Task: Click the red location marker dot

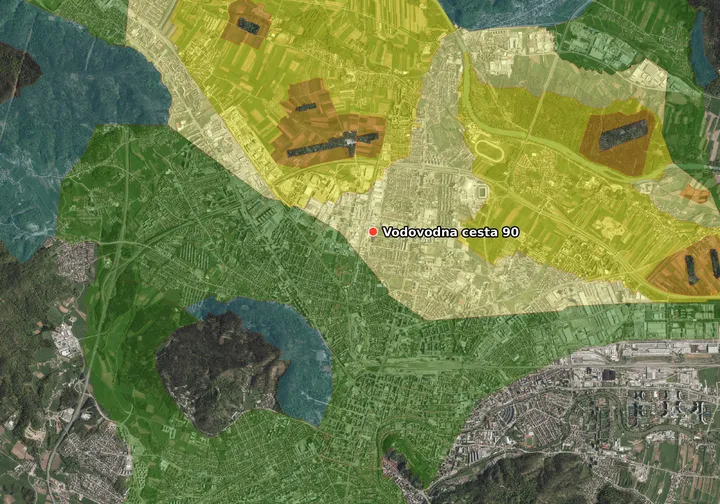Action: 373,232
